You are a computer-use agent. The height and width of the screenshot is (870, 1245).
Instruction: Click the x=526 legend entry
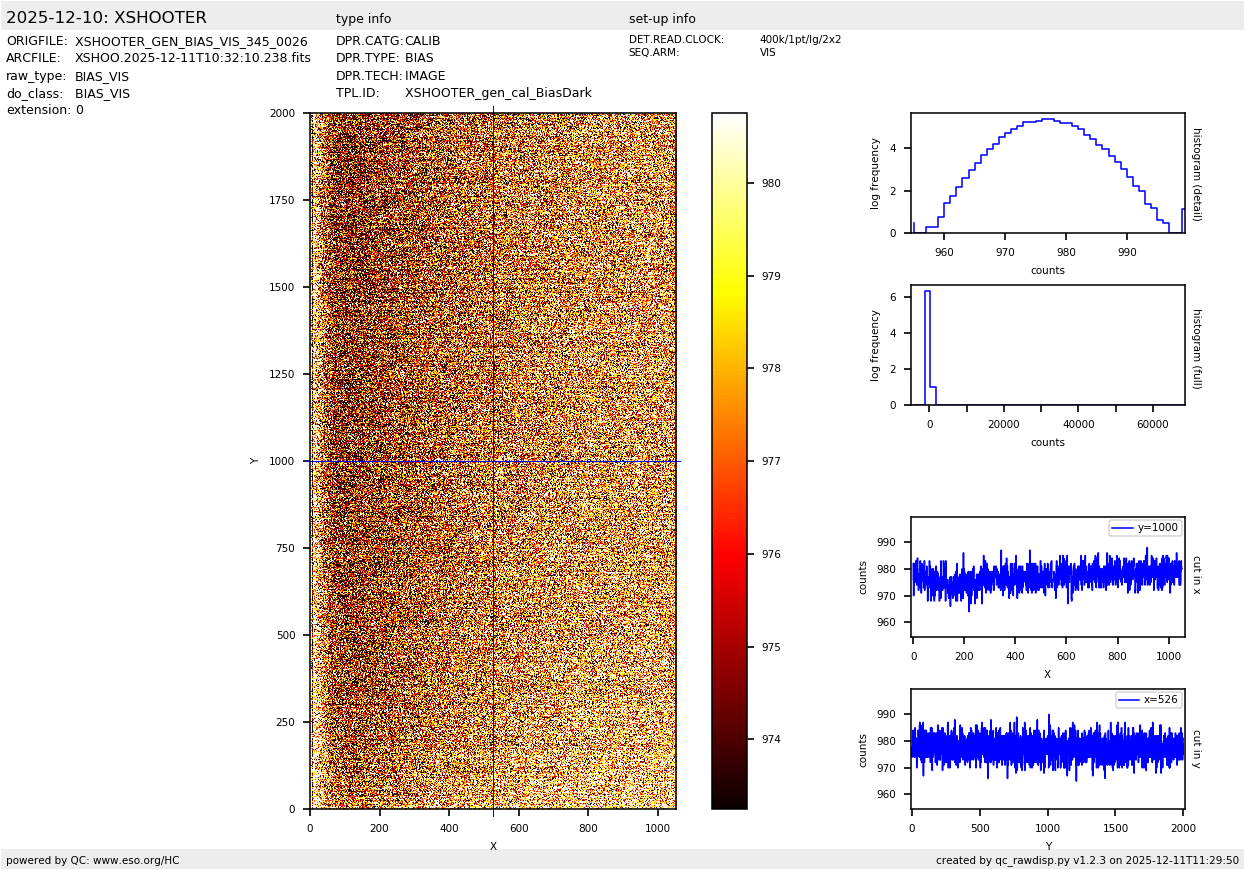(x=1148, y=700)
